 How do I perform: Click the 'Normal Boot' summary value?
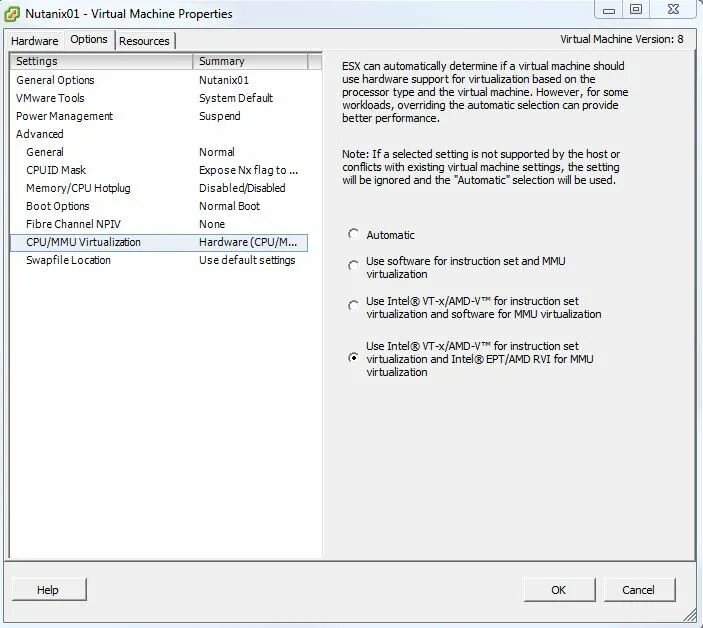point(230,206)
